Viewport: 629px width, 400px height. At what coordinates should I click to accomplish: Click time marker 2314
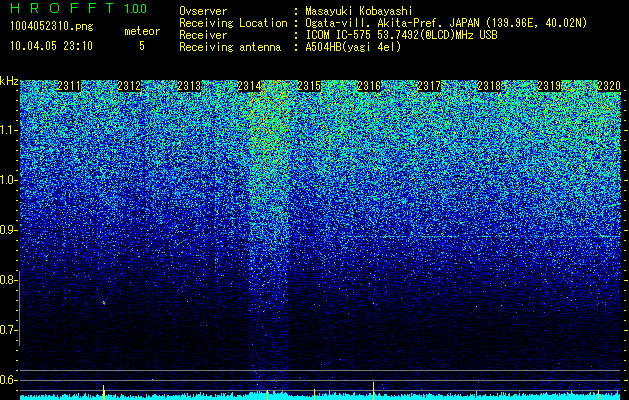coord(249,86)
